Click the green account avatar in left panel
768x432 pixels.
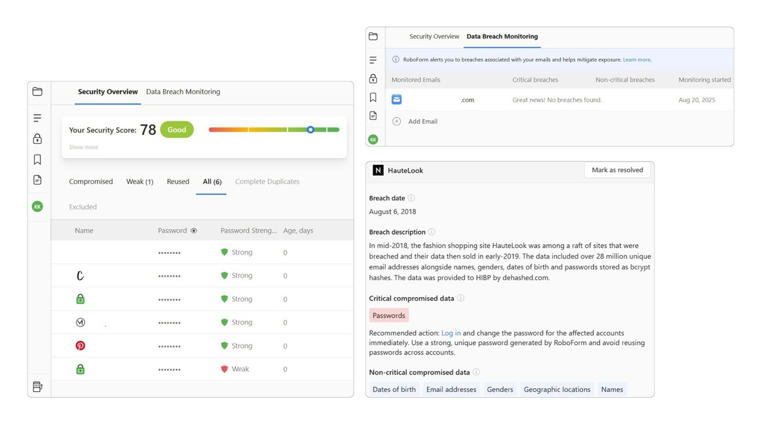pyautogui.click(x=37, y=207)
